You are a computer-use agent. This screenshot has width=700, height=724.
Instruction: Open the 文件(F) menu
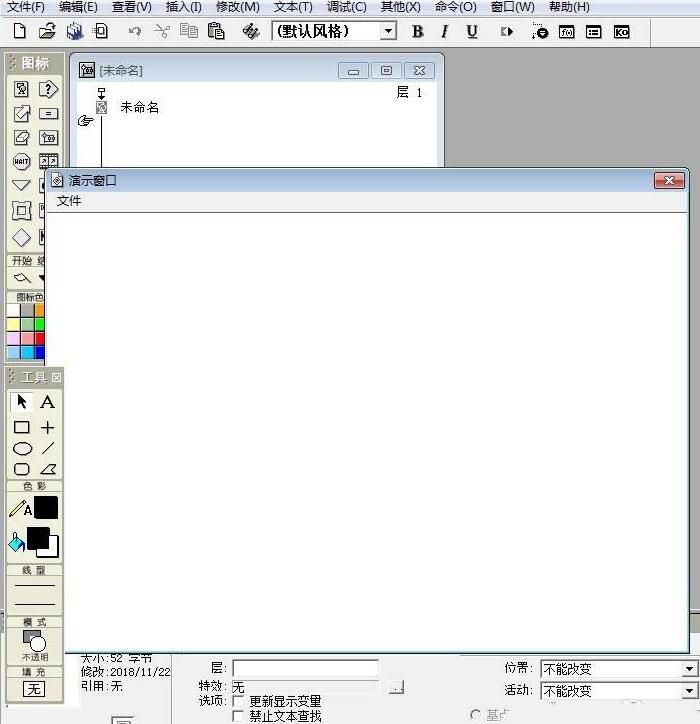[26, 7]
